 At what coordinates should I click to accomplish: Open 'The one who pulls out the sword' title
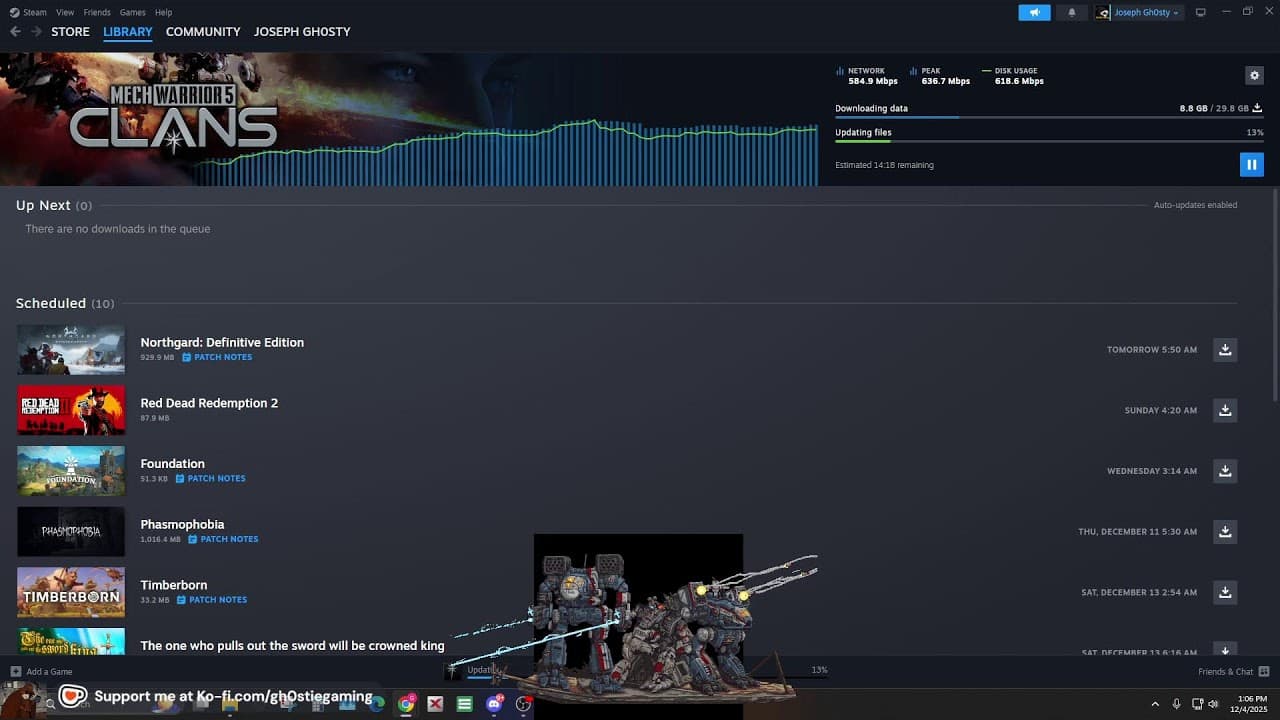(x=292, y=646)
